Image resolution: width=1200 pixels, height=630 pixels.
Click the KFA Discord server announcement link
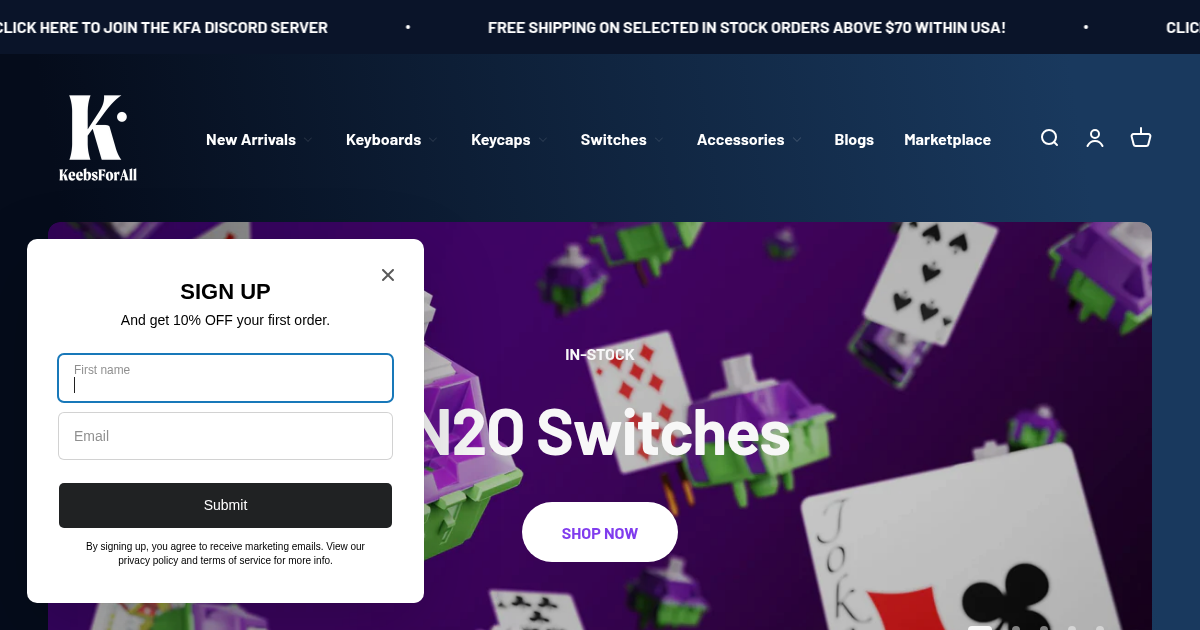[x=164, y=27]
